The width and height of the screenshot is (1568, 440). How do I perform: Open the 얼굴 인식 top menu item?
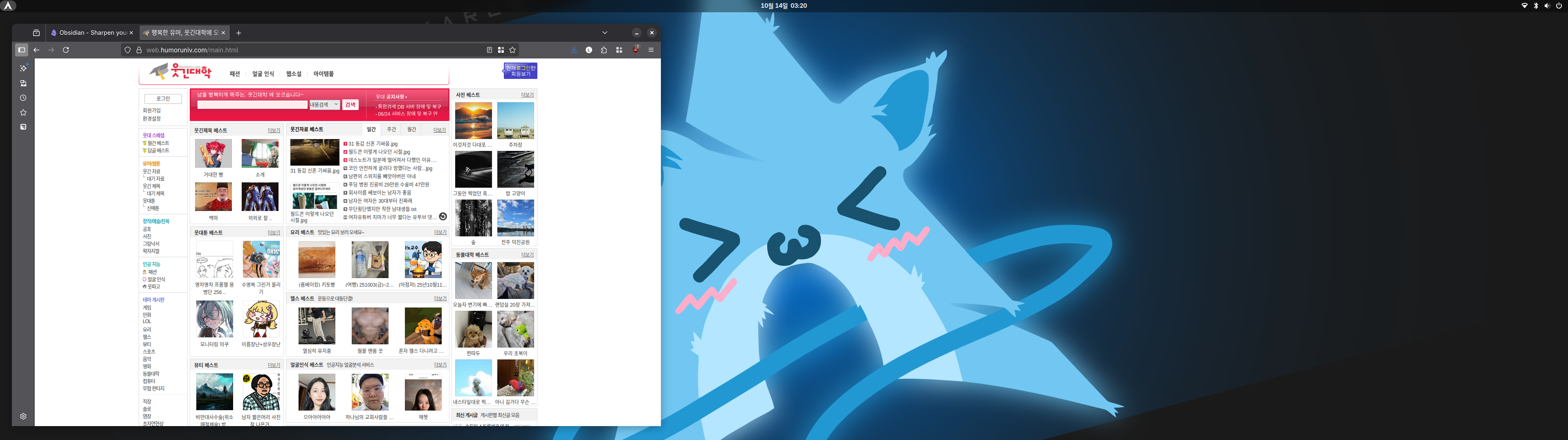click(x=263, y=74)
